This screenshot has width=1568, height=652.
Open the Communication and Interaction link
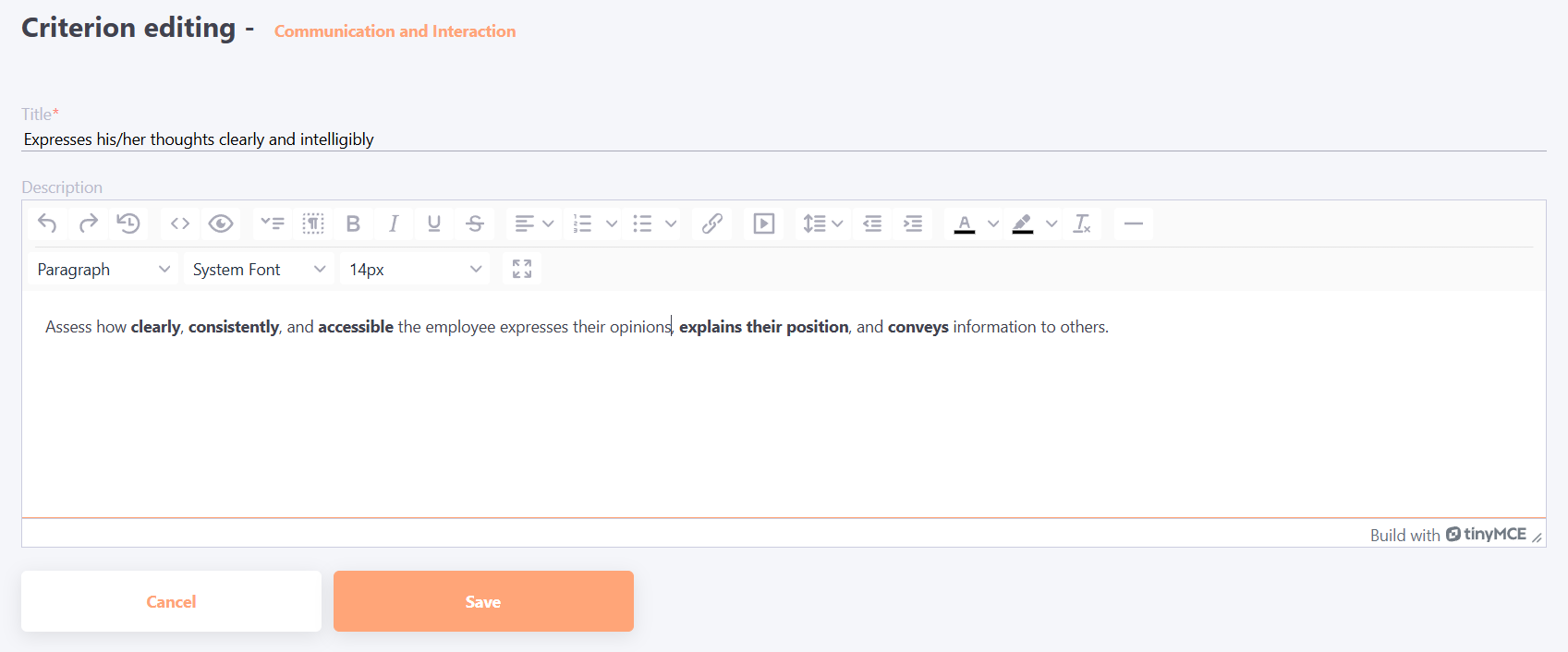[395, 31]
